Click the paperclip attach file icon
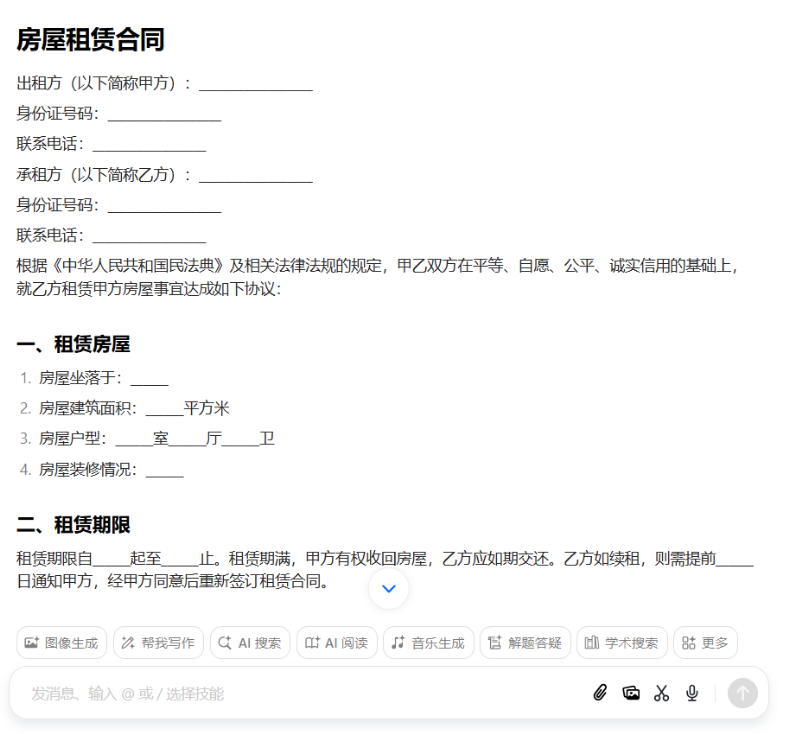Screen dimensions: 785x734 pos(600,693)
